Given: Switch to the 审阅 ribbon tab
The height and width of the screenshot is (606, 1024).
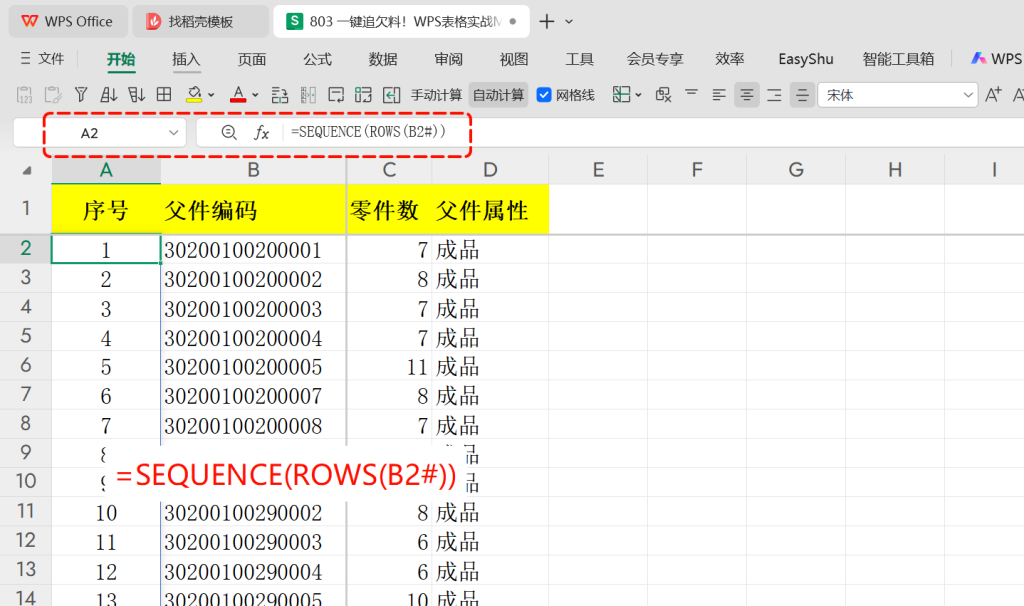Looking at the screenshot, I should tap(448, 59).
